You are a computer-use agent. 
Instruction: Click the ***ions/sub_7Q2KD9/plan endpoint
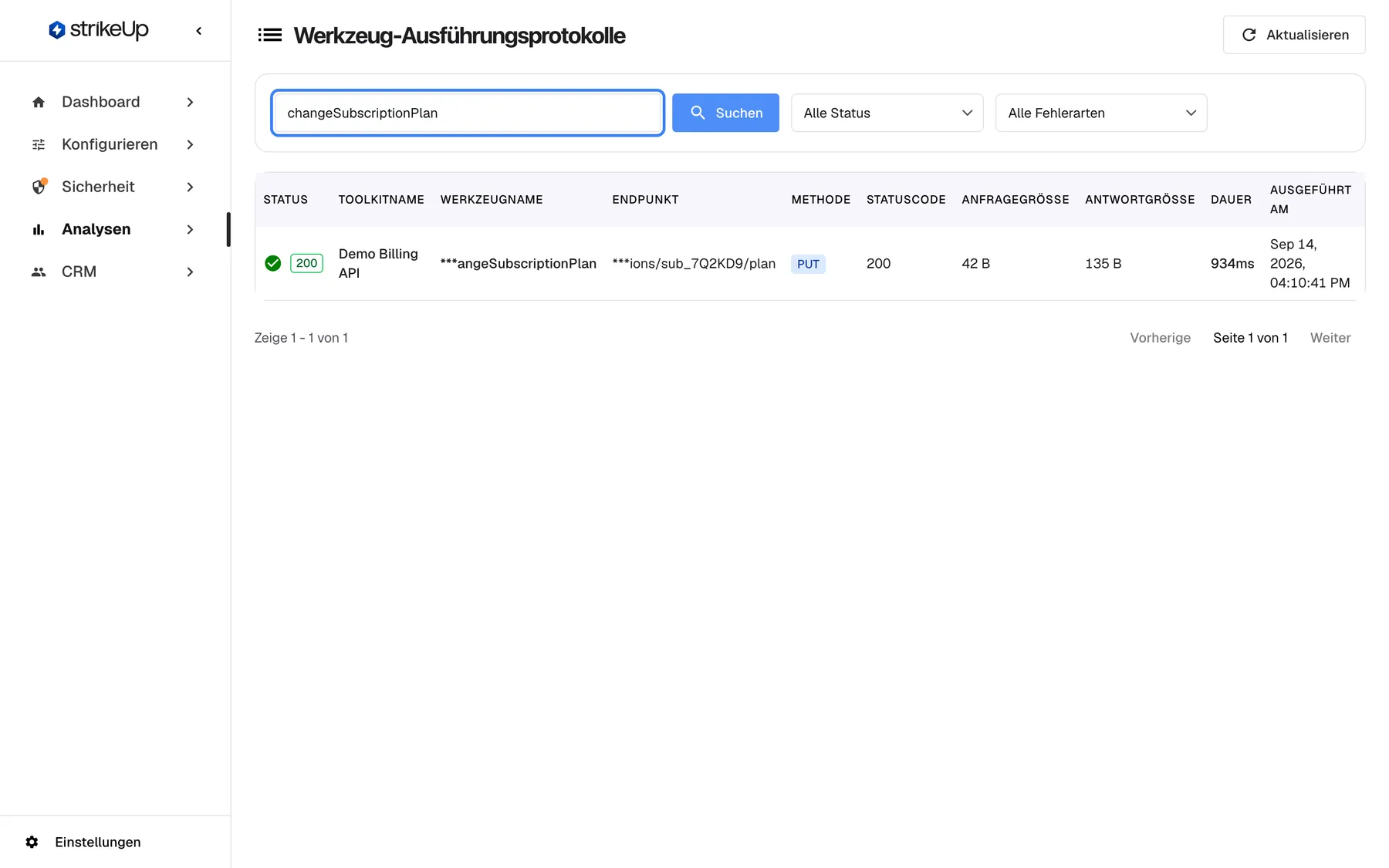point(694,263)
